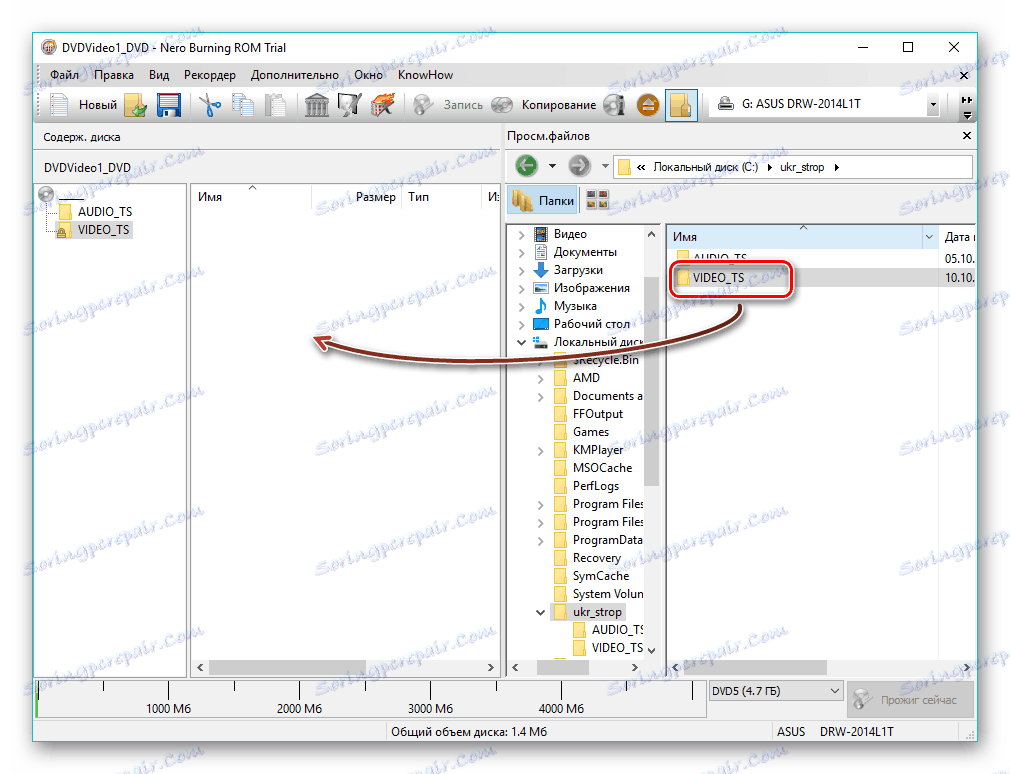Collapse the ukr_strop tree node
The image size is (1010, 774).
coord(540,612)
